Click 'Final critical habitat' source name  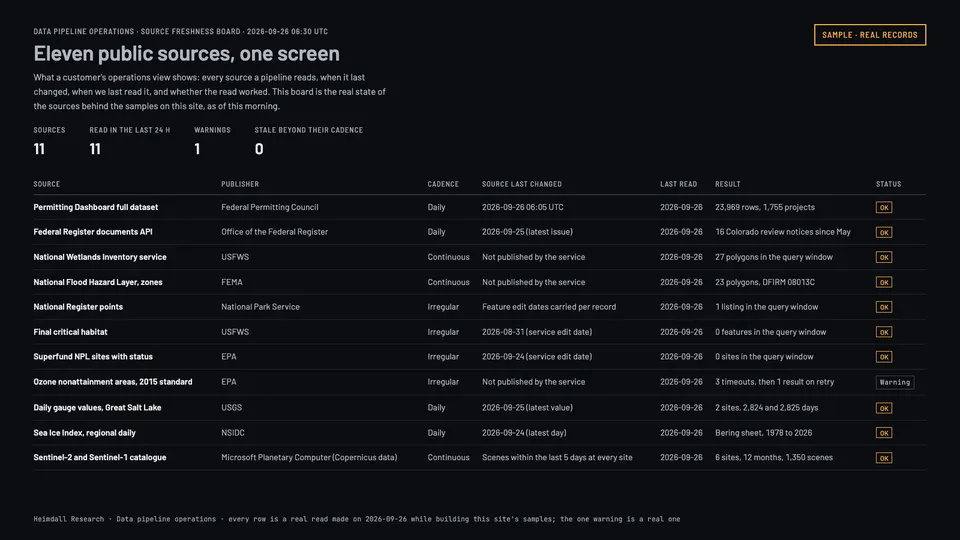pyautogui.click(x=70, y=332)
